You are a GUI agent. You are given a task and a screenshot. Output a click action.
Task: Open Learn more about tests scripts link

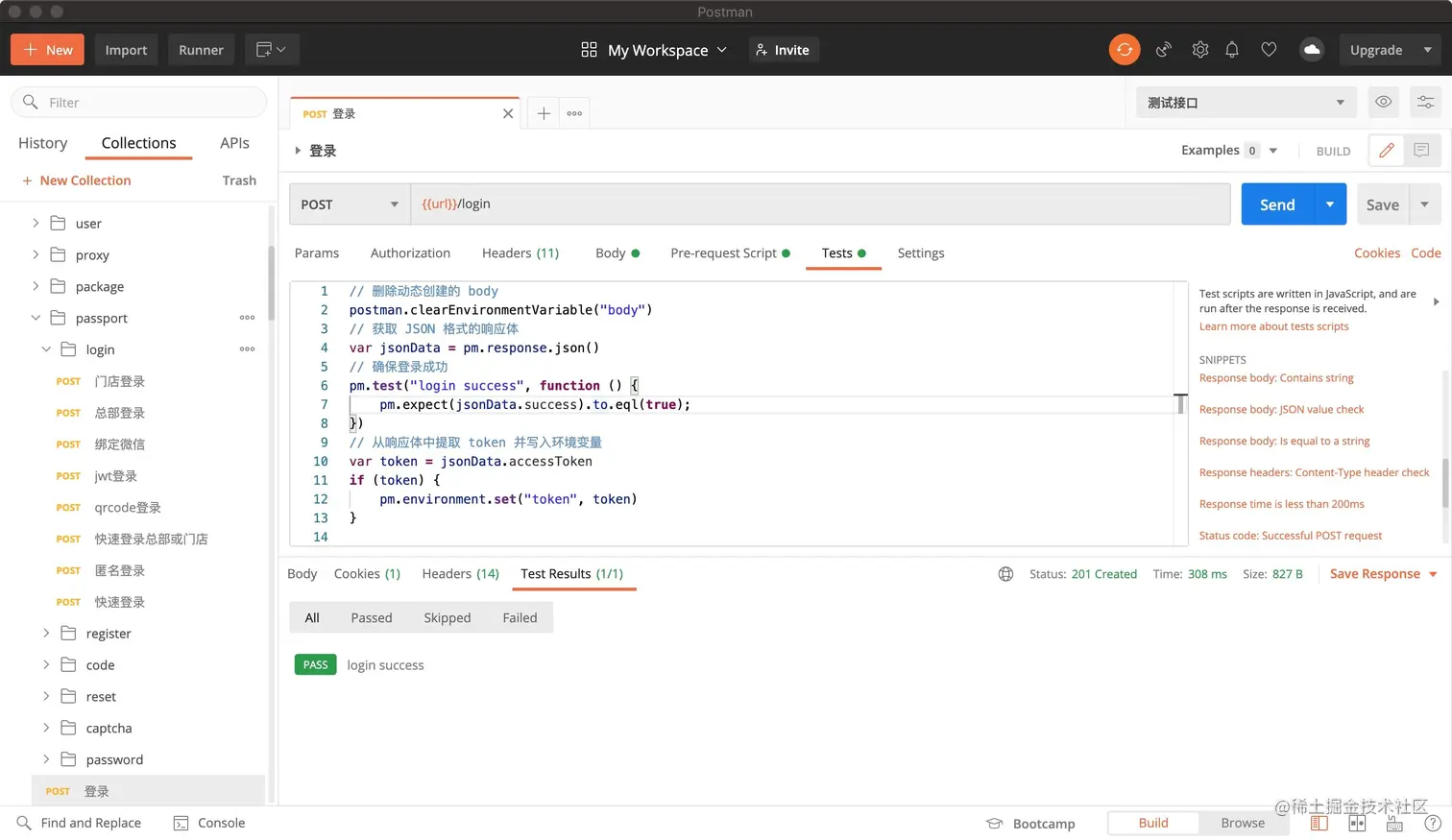[1273, 326]
